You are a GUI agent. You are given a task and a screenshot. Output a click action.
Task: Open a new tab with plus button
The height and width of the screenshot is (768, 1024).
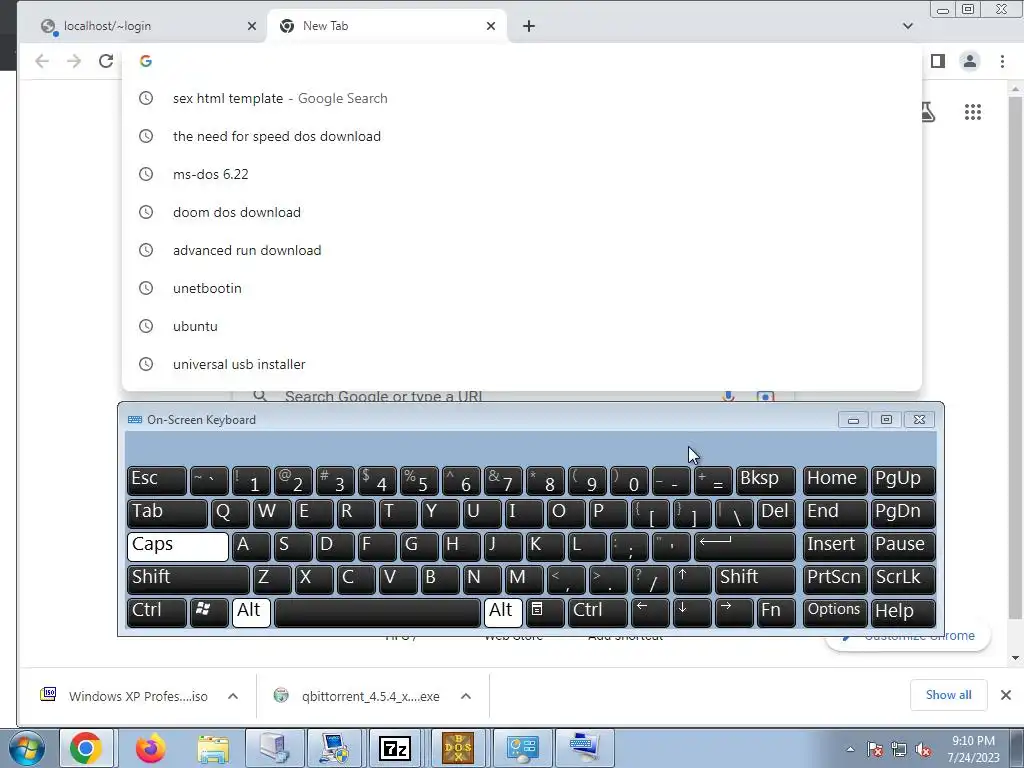click(529, 26)
